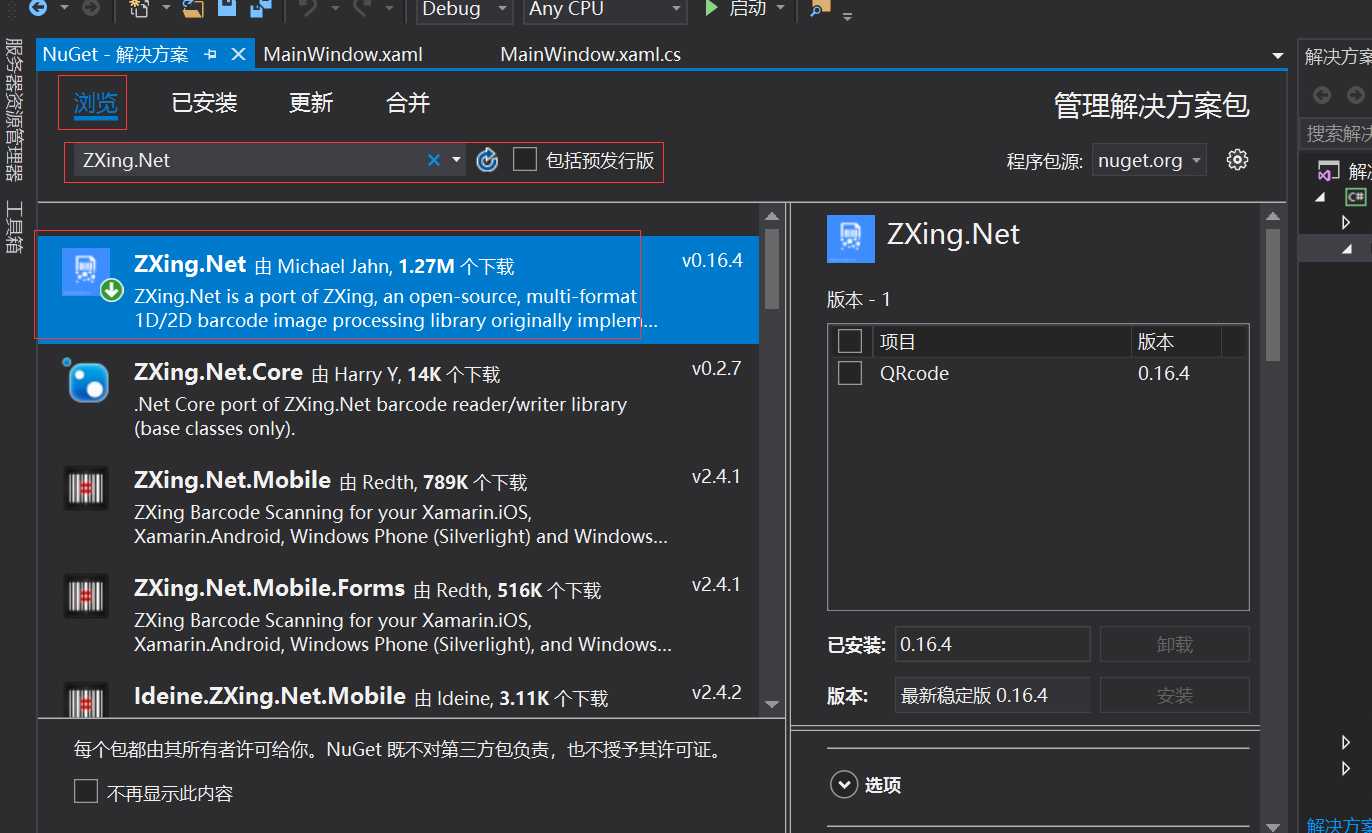Viewport: 1372px width, 833px height.
Task: Click the redo arrow icon
Action: [362, 8]
